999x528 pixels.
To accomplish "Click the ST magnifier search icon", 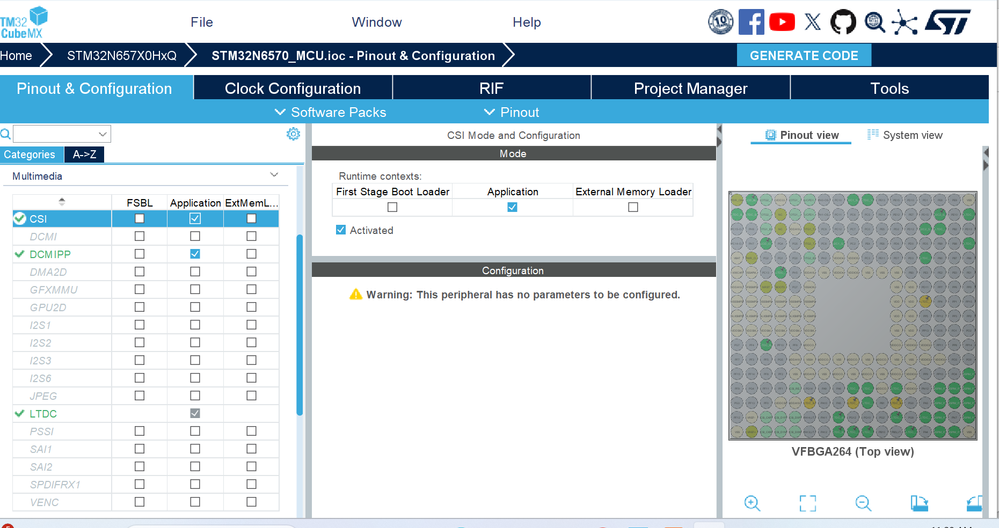I will click(875, 22).
